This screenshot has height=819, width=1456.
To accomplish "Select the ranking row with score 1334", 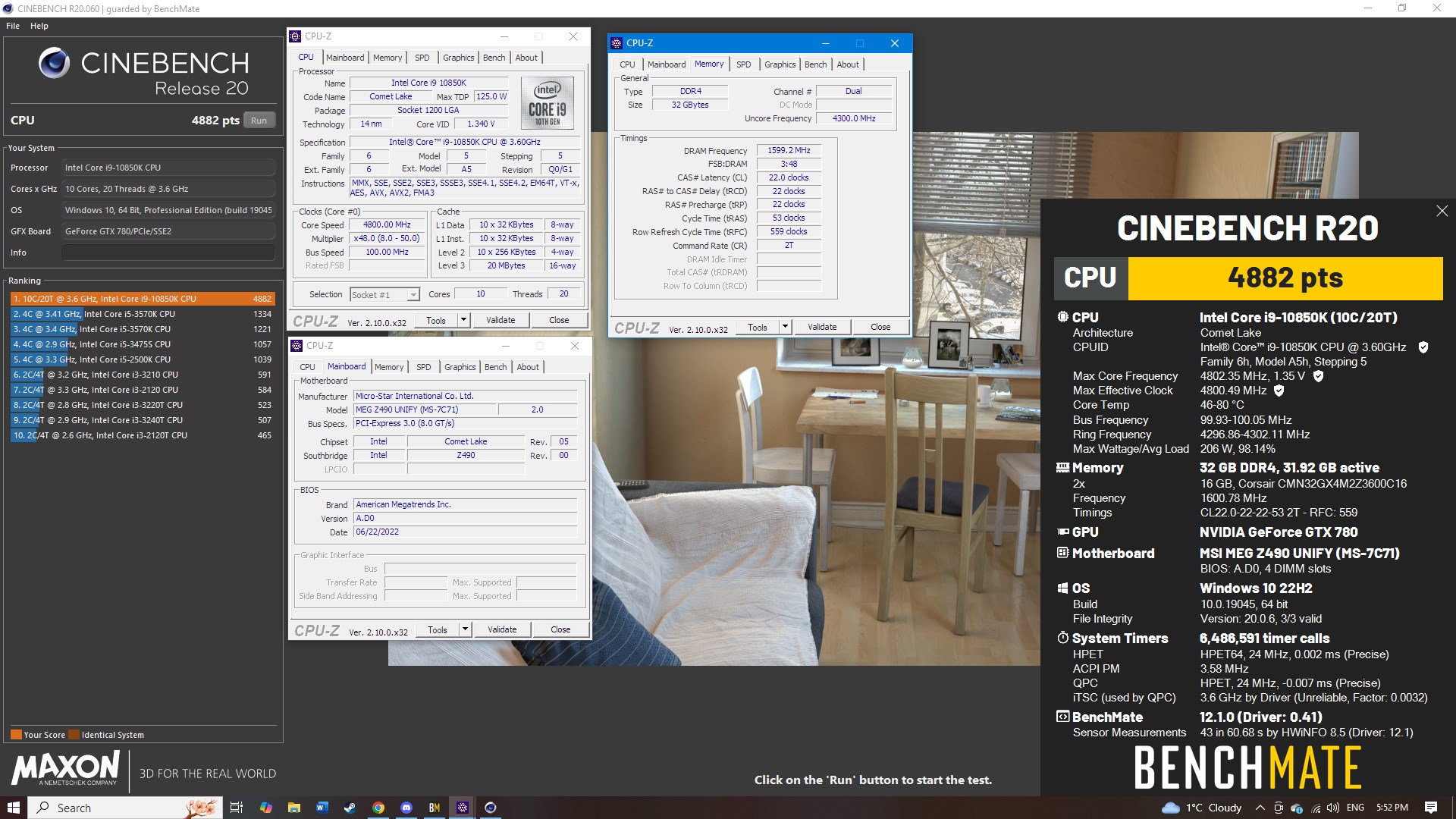I will (142, 314).
